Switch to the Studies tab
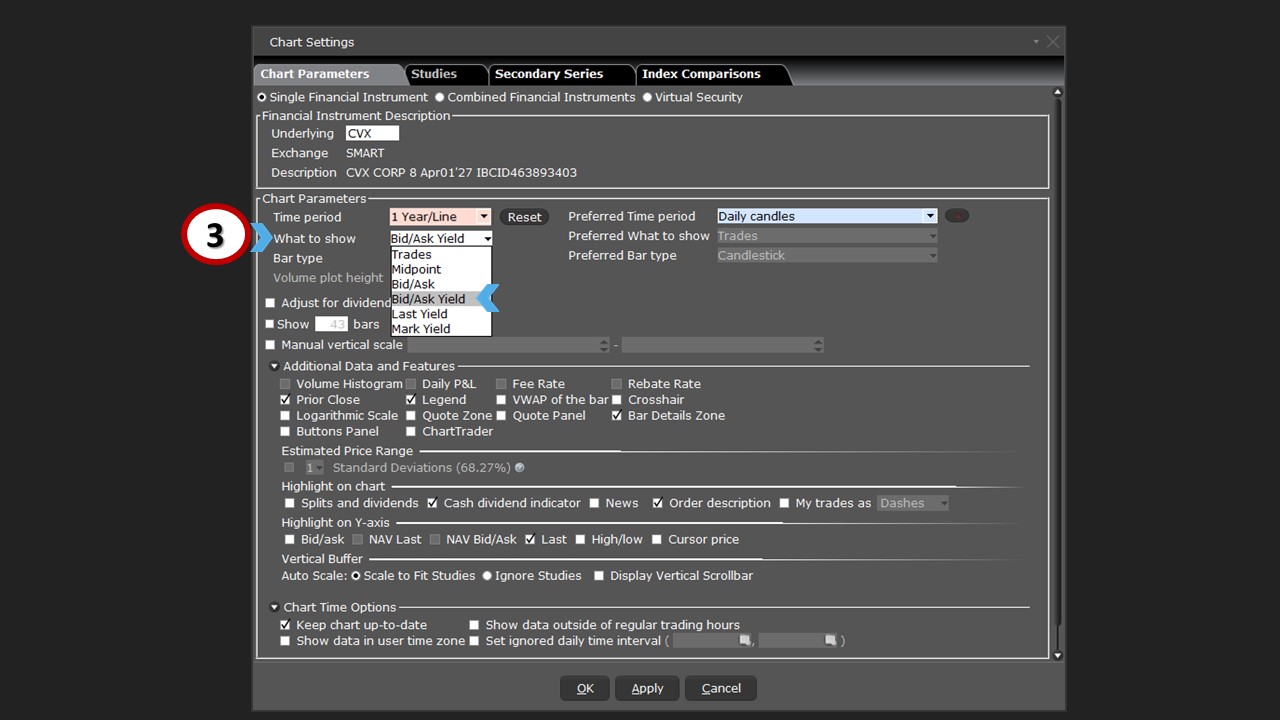This screenshot has height=720, width=1280. coord(434,73)
